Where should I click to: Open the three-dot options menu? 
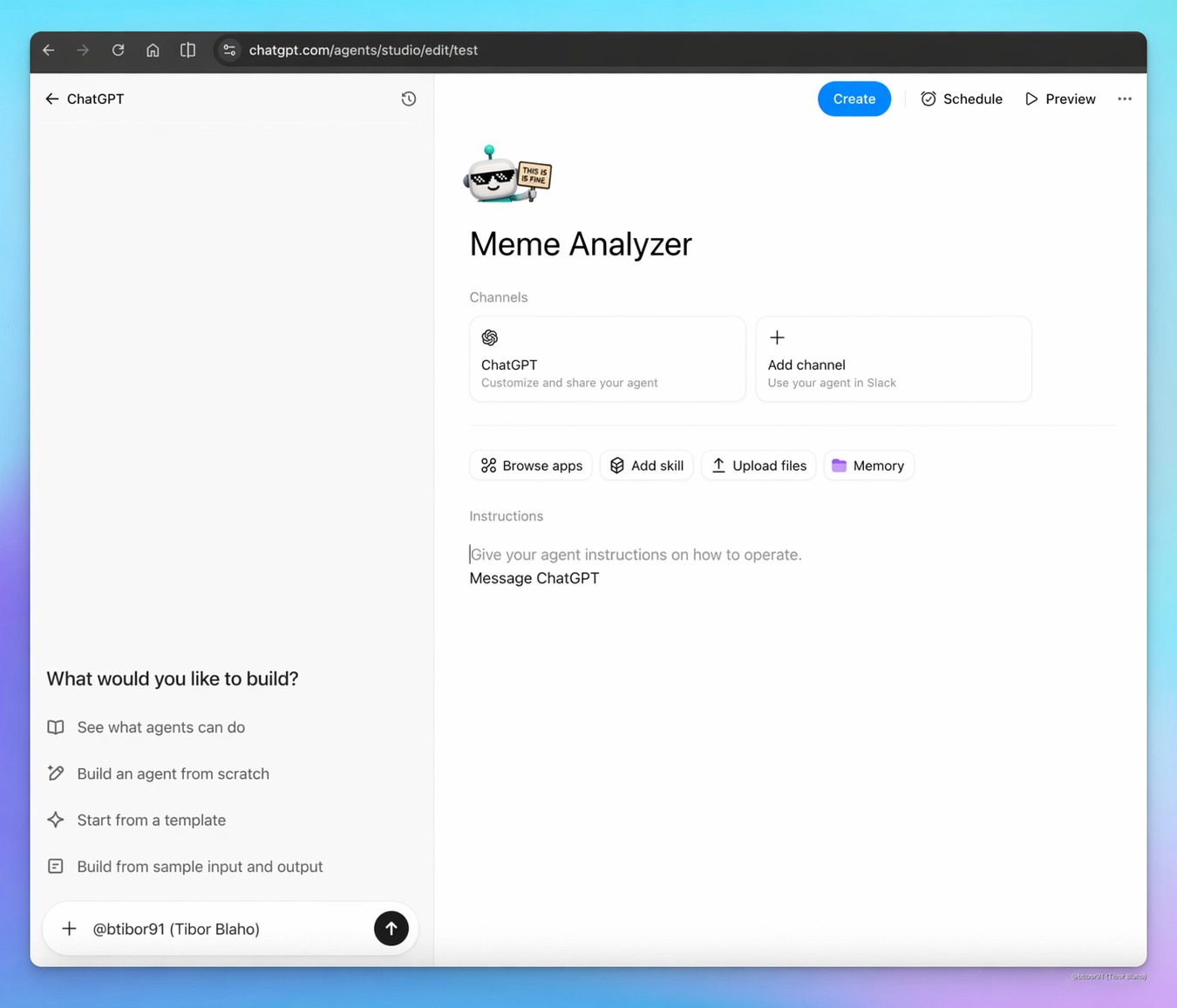[x=1124, y=99]
